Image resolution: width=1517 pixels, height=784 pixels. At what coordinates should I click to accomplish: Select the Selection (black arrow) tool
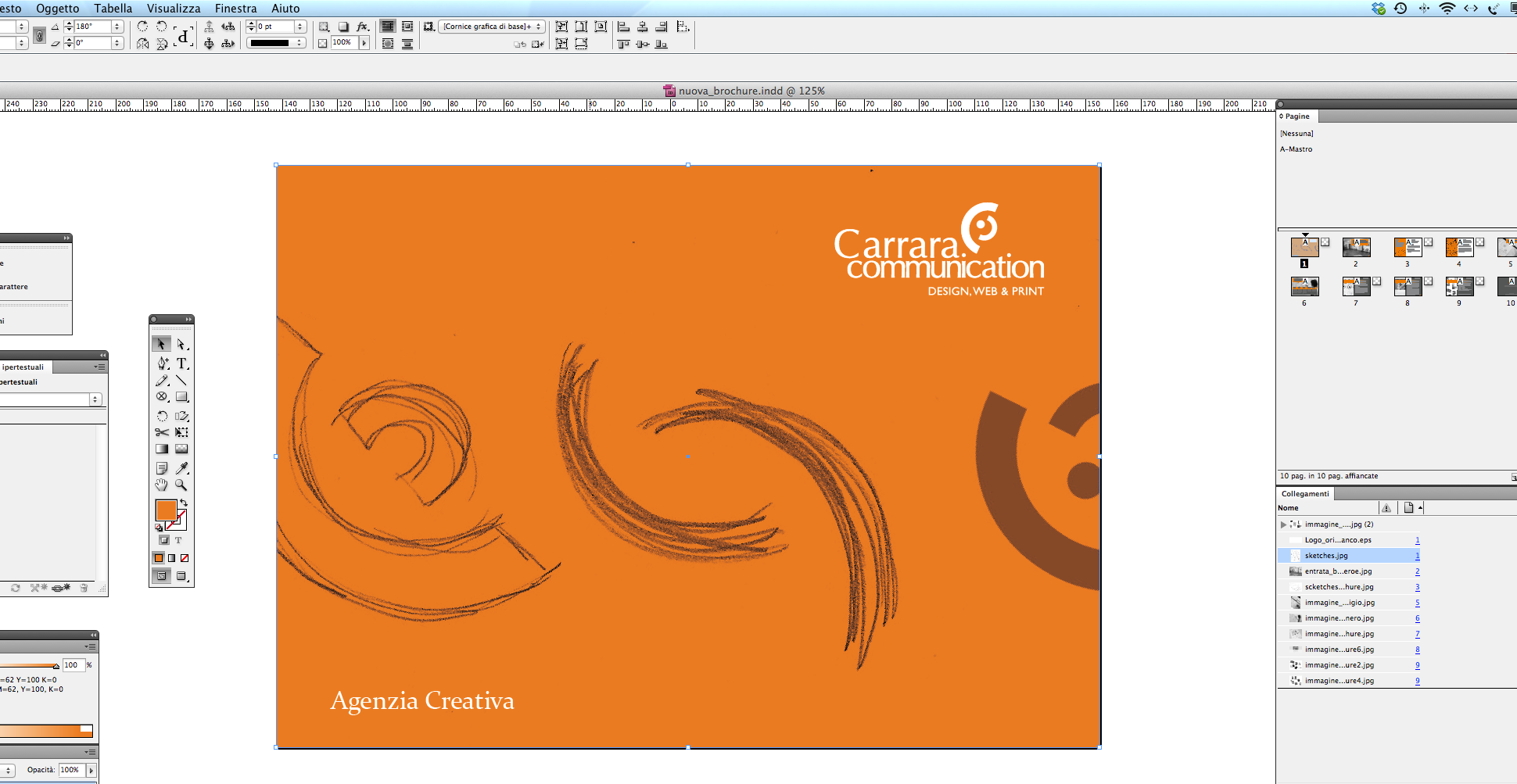tap(161, 344)
